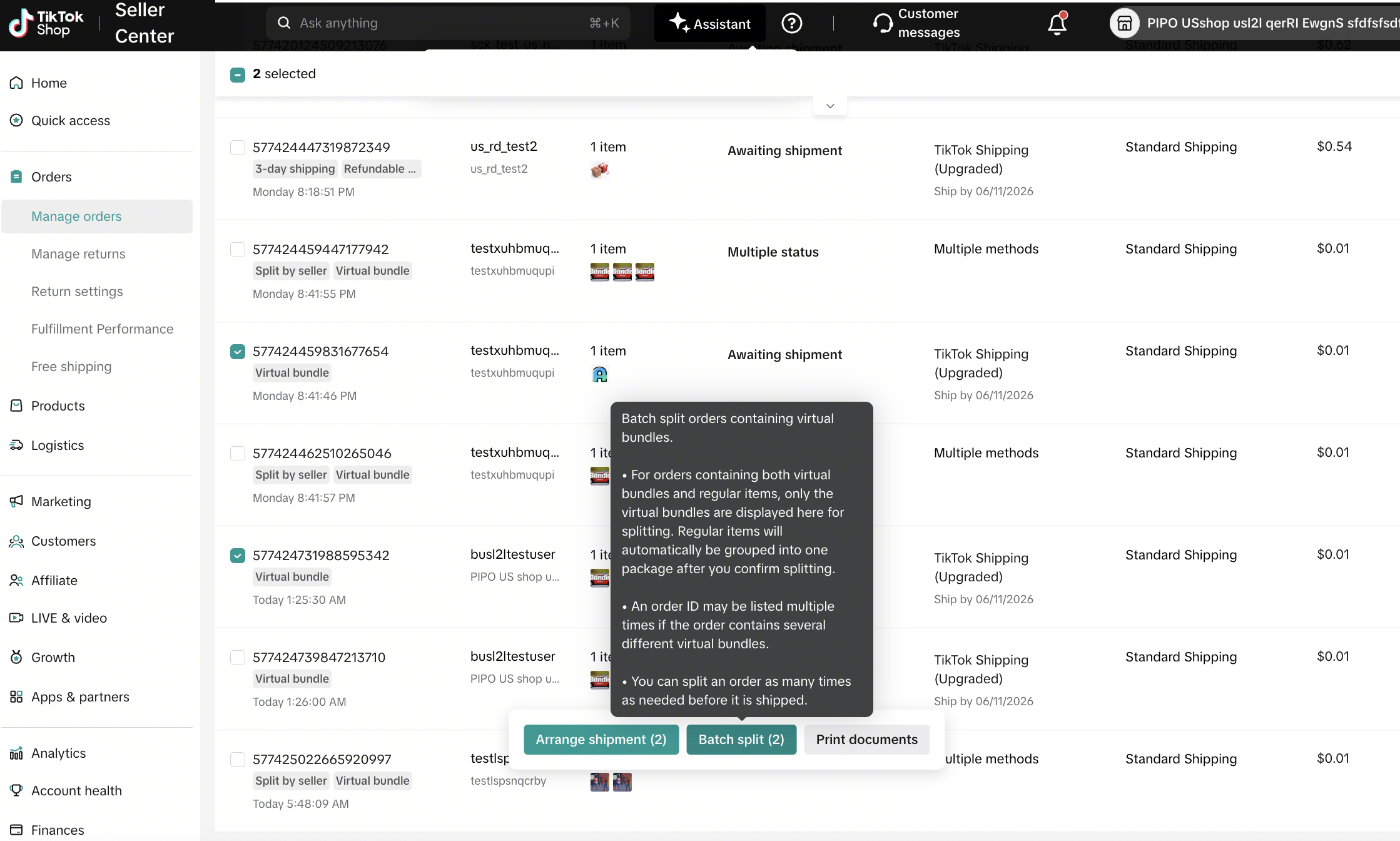The image size is (1400, 841).
Task: Open the help question mark icon
Action: pos(791,23)
